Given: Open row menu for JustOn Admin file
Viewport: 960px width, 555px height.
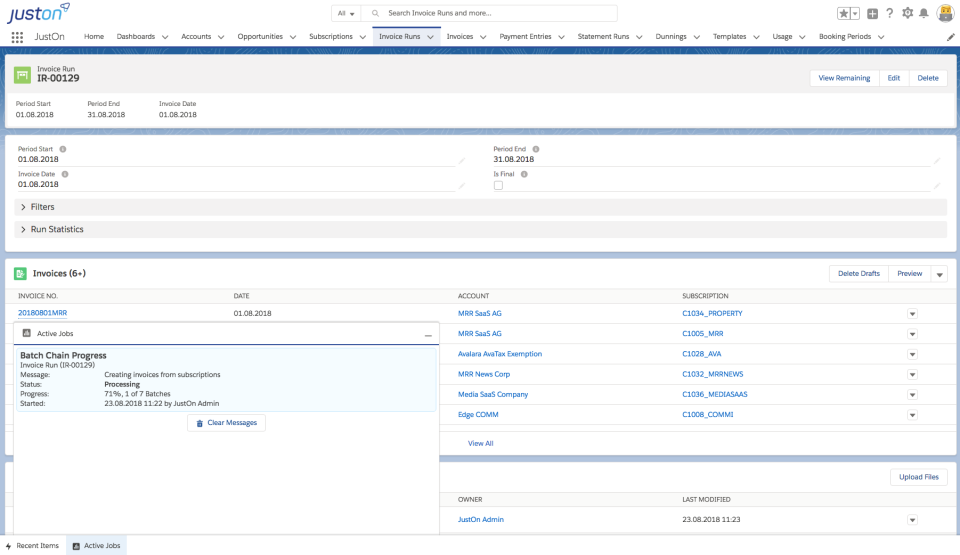Looking at the screenshot, I should point(912,520).
